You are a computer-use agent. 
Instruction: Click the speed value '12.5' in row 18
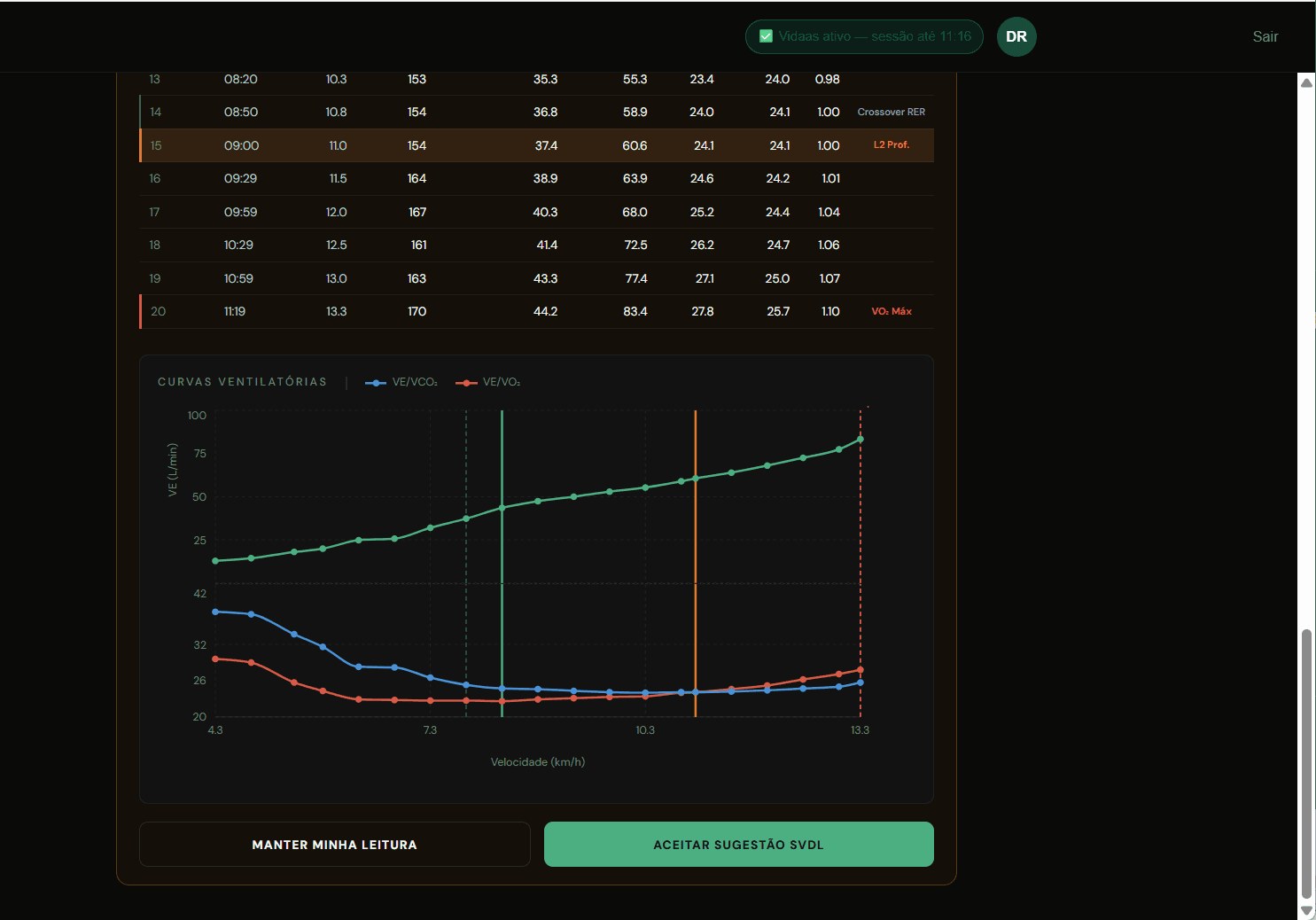[337, 246]
